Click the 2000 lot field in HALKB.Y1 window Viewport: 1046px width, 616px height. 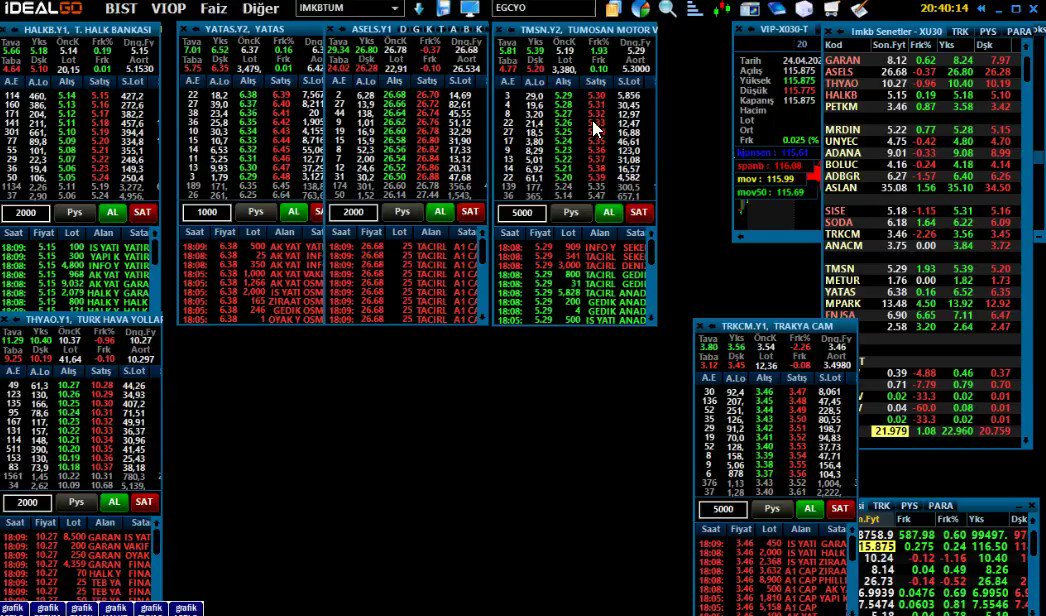click(x=26, y=213)
